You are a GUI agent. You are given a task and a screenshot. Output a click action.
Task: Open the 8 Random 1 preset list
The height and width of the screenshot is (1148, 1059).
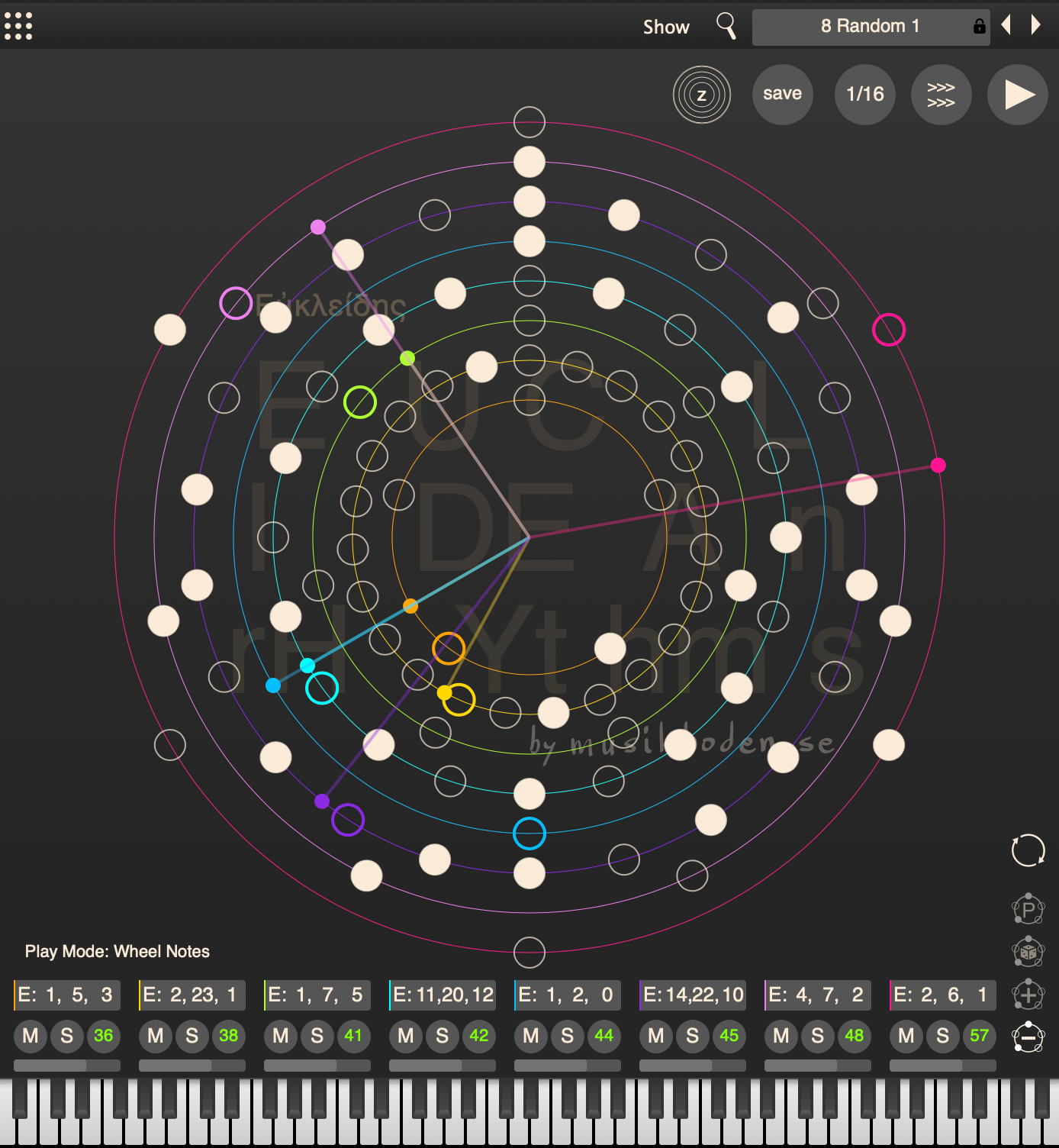pos(870,27)
